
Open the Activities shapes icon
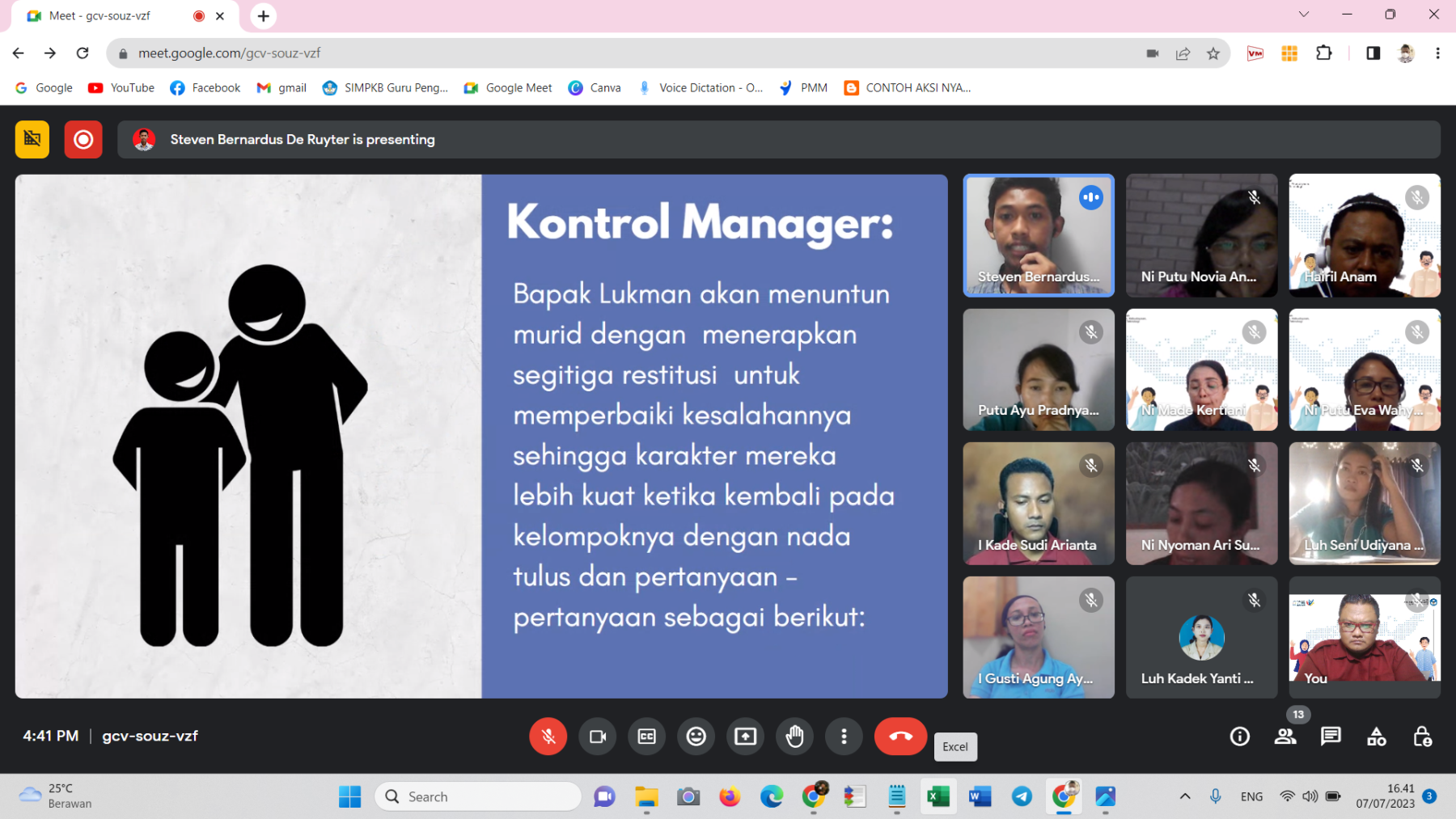pos(1377,737)
